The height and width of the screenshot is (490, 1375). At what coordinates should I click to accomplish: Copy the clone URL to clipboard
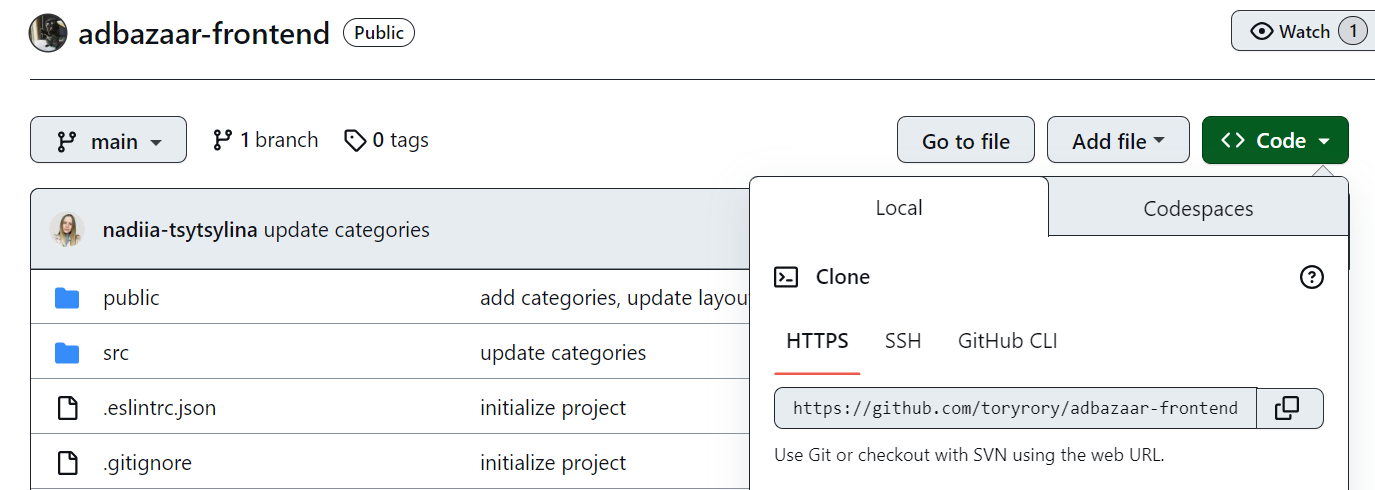[1288, 408]
